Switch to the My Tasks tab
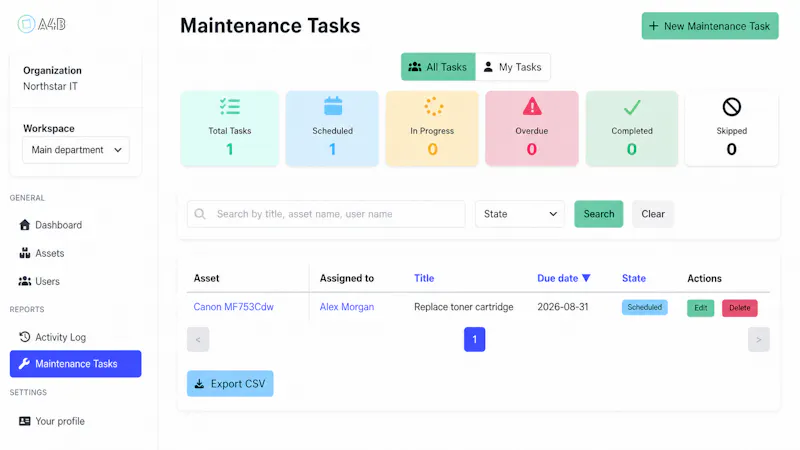800x450 pixels. pyautogui.click(x=513, y=67)
